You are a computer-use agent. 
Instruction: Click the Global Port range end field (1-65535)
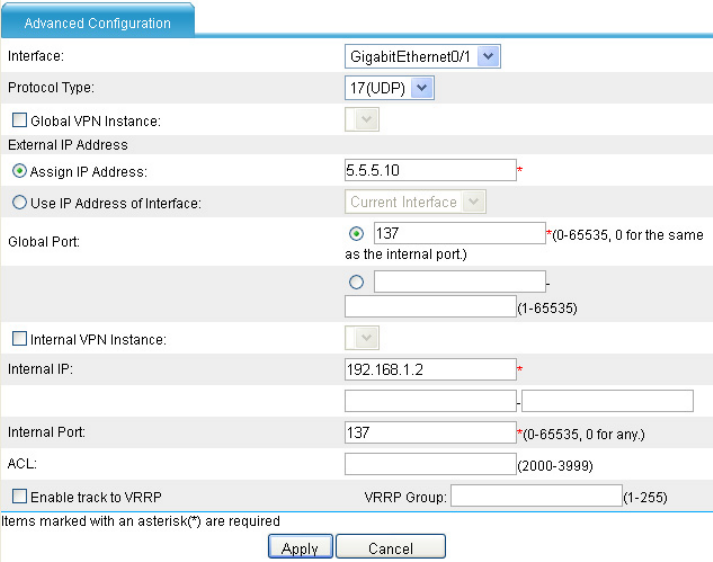430,306
